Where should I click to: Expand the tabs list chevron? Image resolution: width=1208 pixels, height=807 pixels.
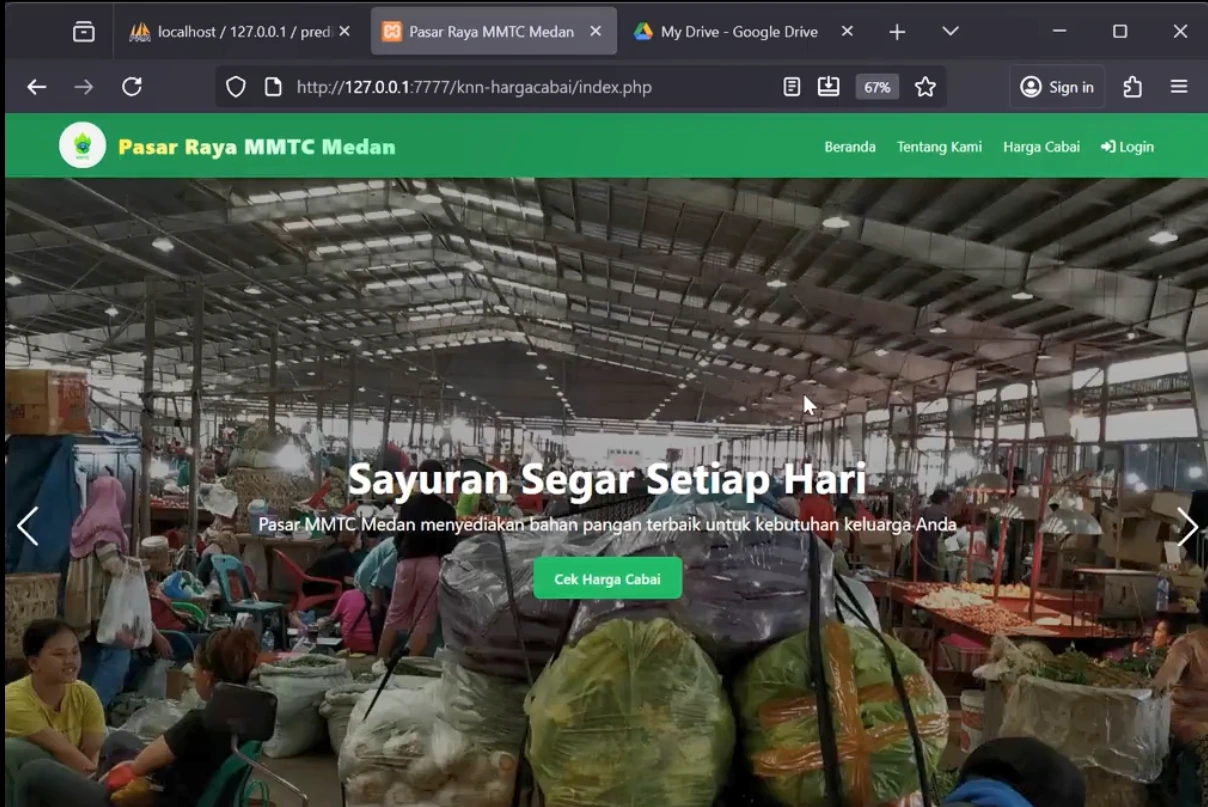click(x=948, y=31)
